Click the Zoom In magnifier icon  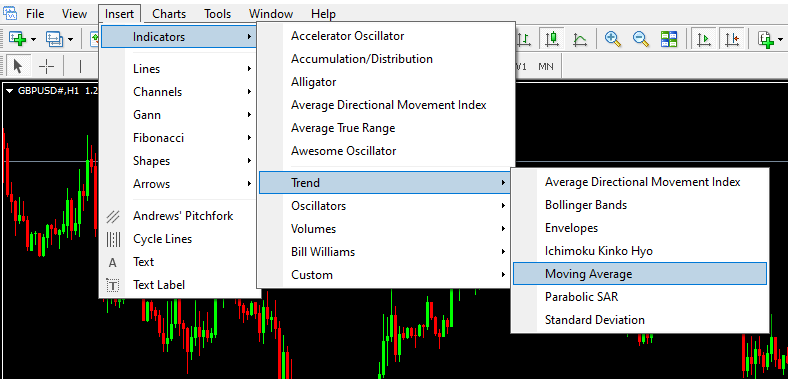click(x=613, y=39)
